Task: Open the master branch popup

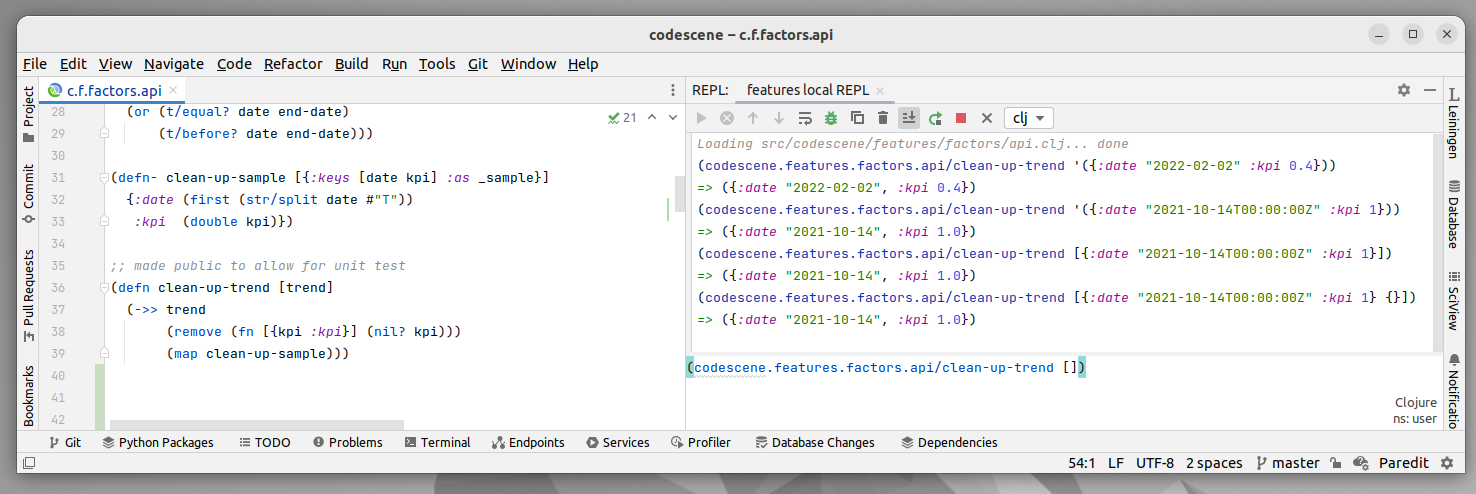Action: click(1287, 463)
